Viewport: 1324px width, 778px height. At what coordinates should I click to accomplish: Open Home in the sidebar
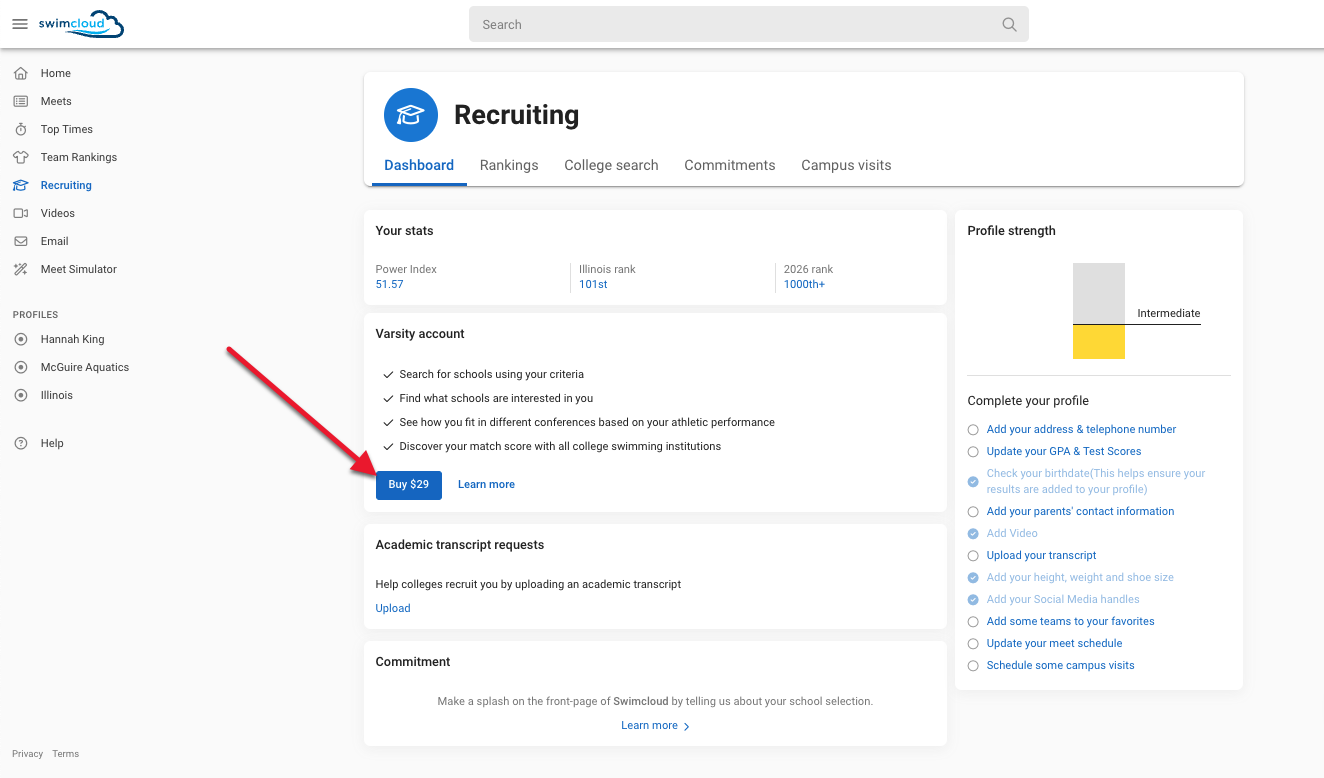click(56, 73)
